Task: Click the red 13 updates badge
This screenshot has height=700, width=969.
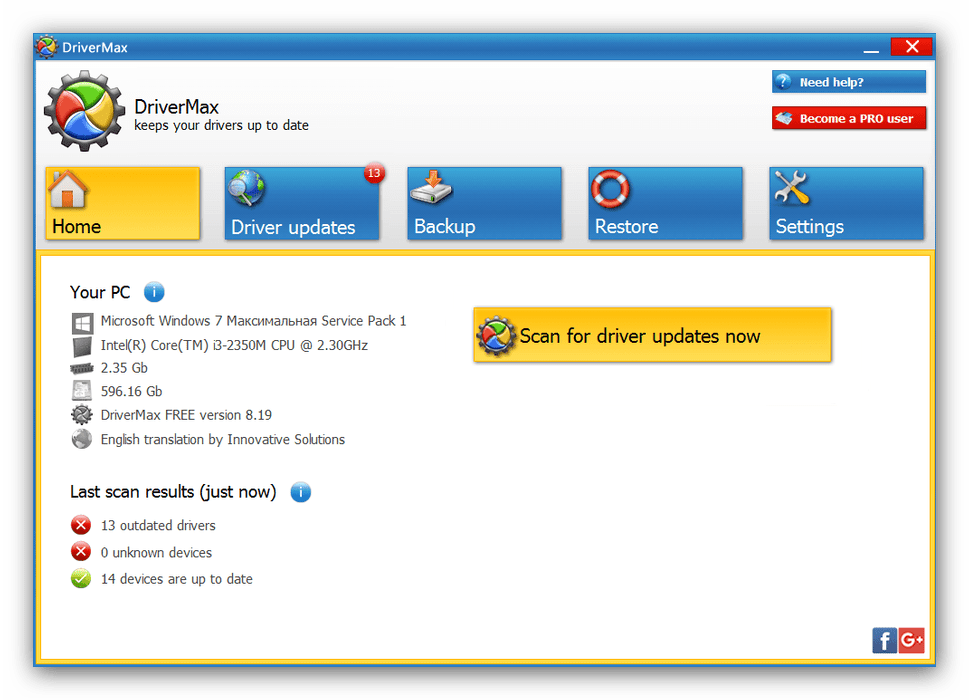Action: click(374, 174)
